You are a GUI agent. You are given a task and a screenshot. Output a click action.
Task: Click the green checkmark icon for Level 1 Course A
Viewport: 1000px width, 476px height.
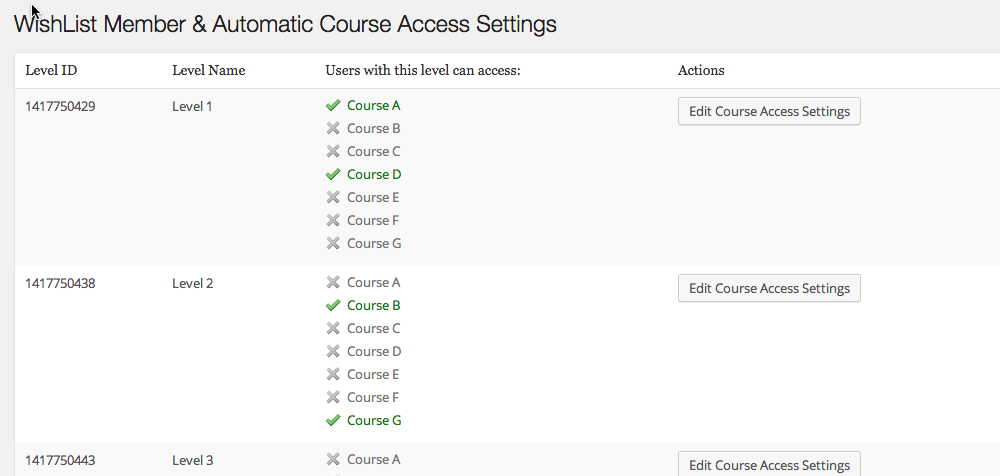(333, 105)
